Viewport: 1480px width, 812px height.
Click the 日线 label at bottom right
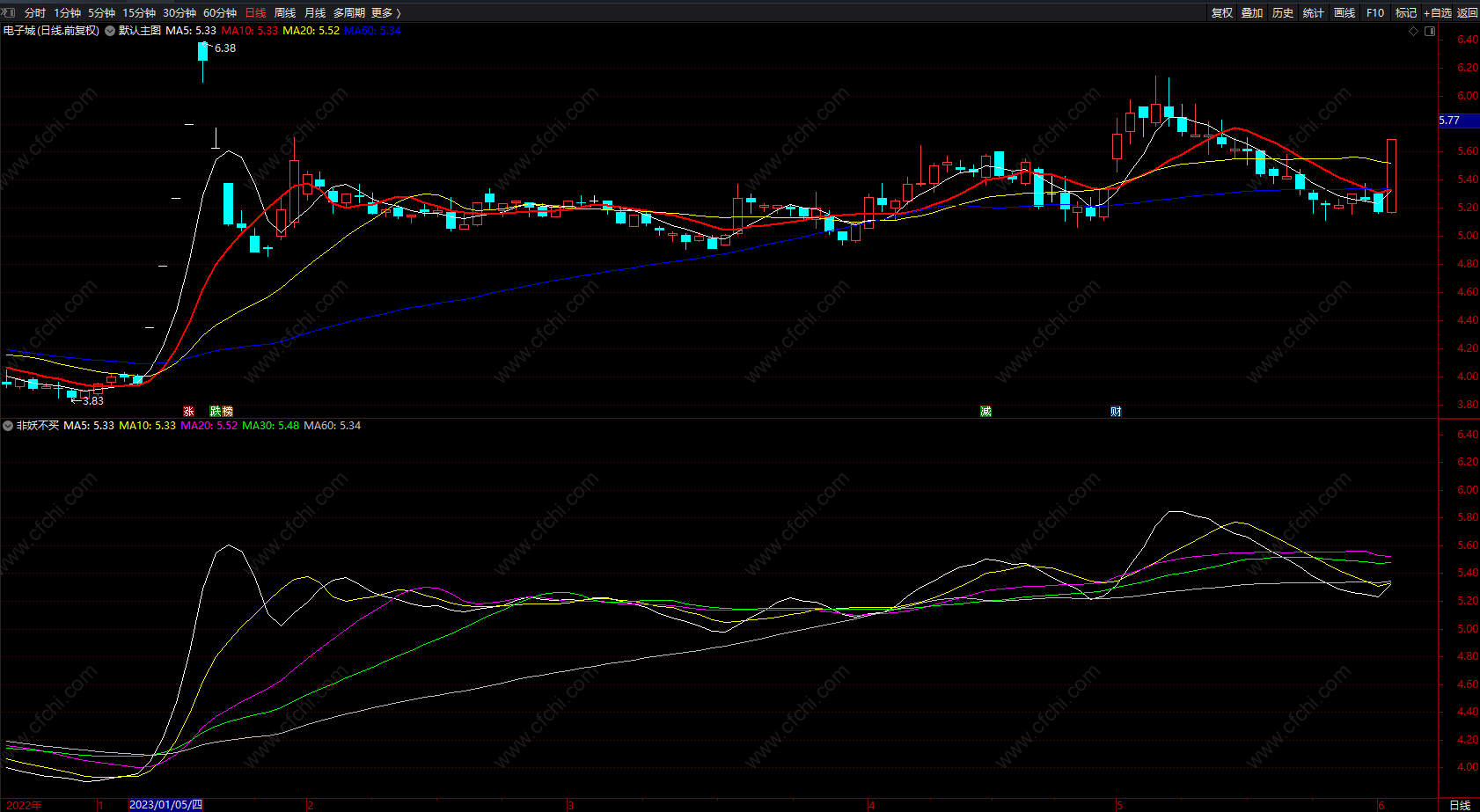tap(1460, 805)
